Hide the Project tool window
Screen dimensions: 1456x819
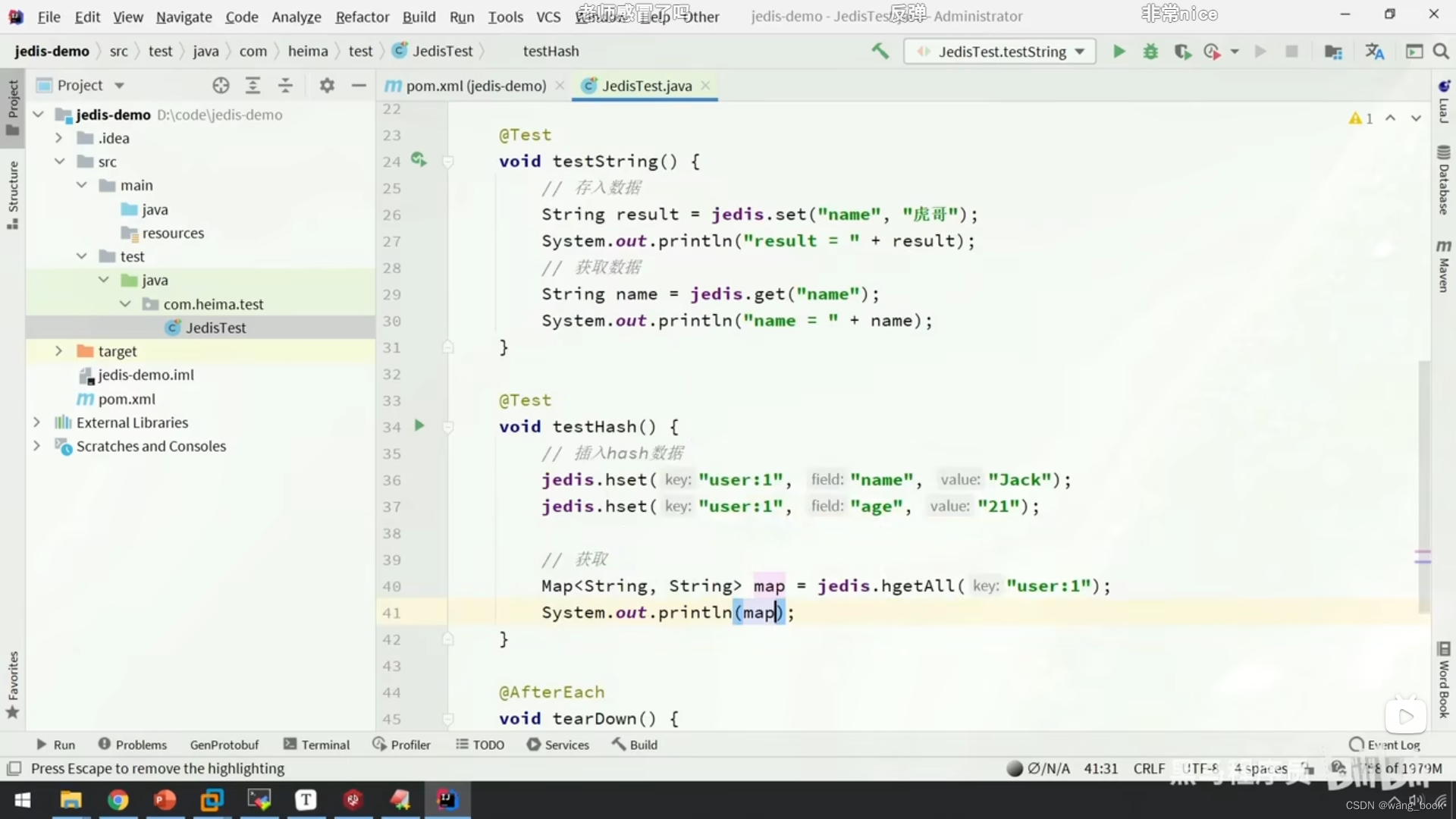click(359, 86)
